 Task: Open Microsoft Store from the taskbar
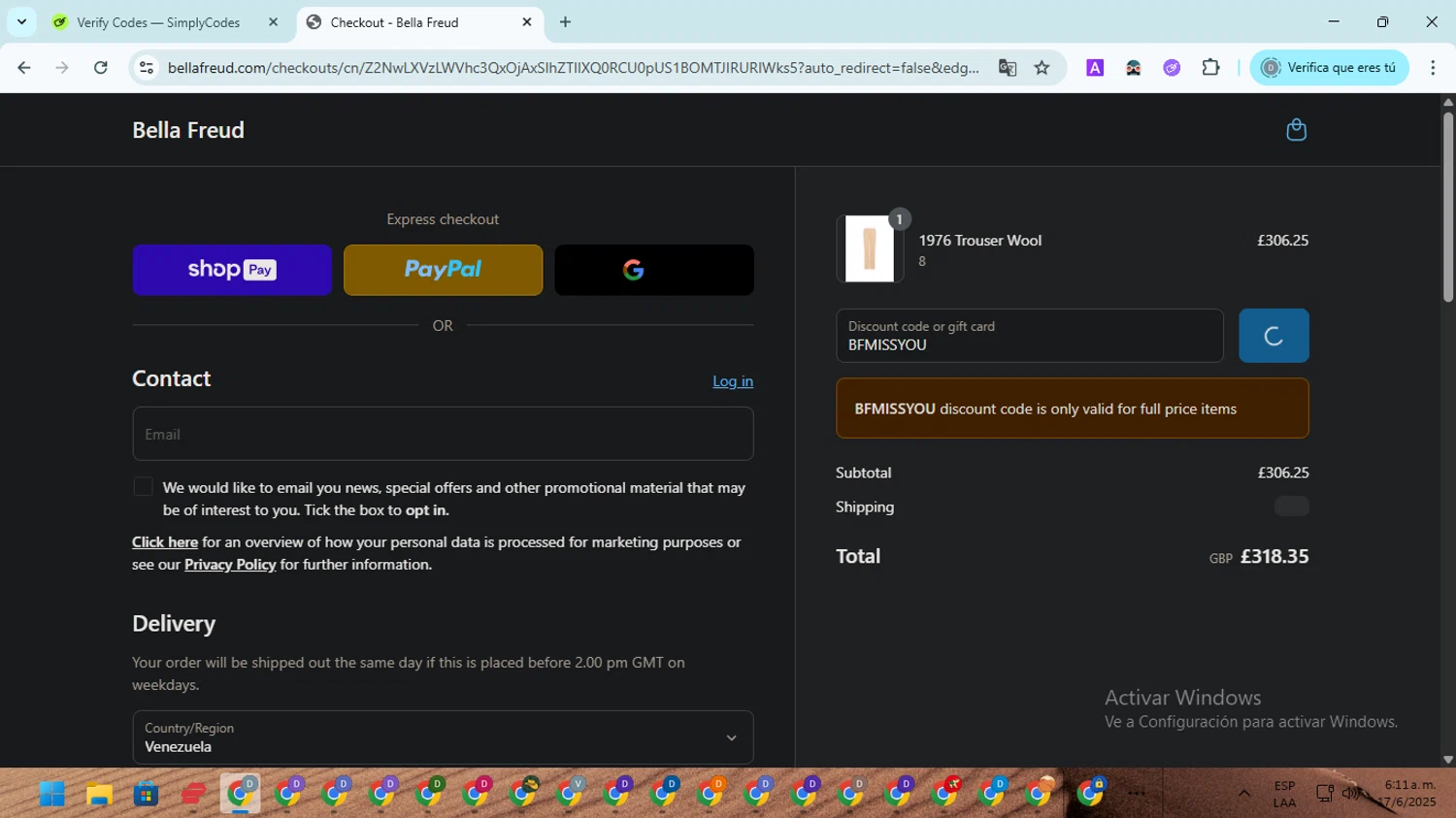(146, 794)
